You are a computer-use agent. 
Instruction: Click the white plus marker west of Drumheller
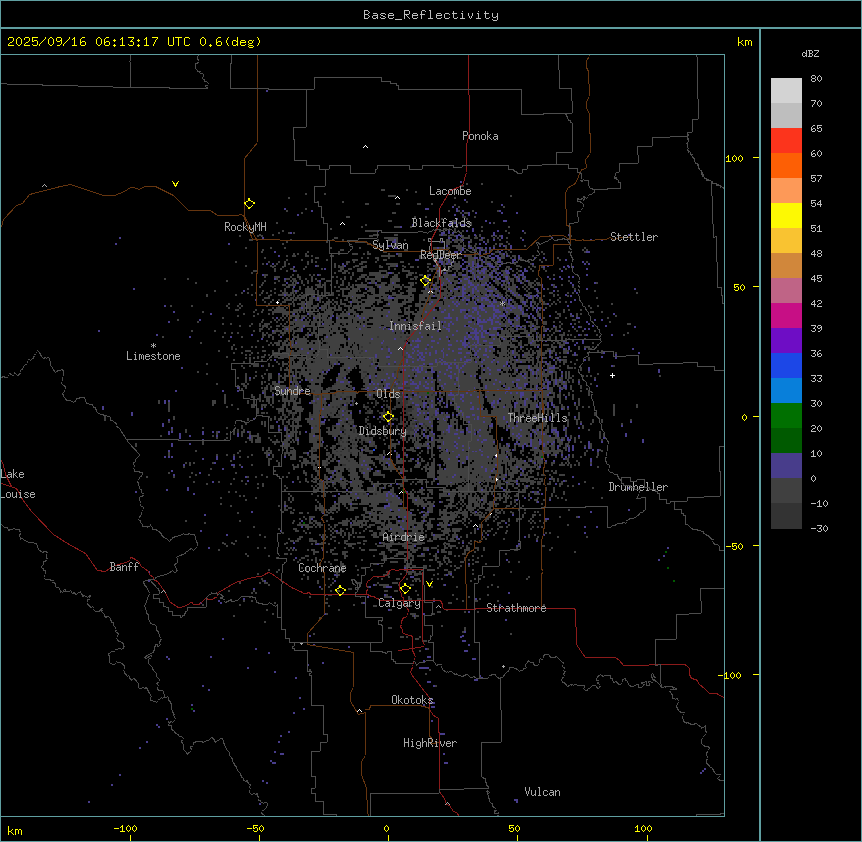click(612, 375)
